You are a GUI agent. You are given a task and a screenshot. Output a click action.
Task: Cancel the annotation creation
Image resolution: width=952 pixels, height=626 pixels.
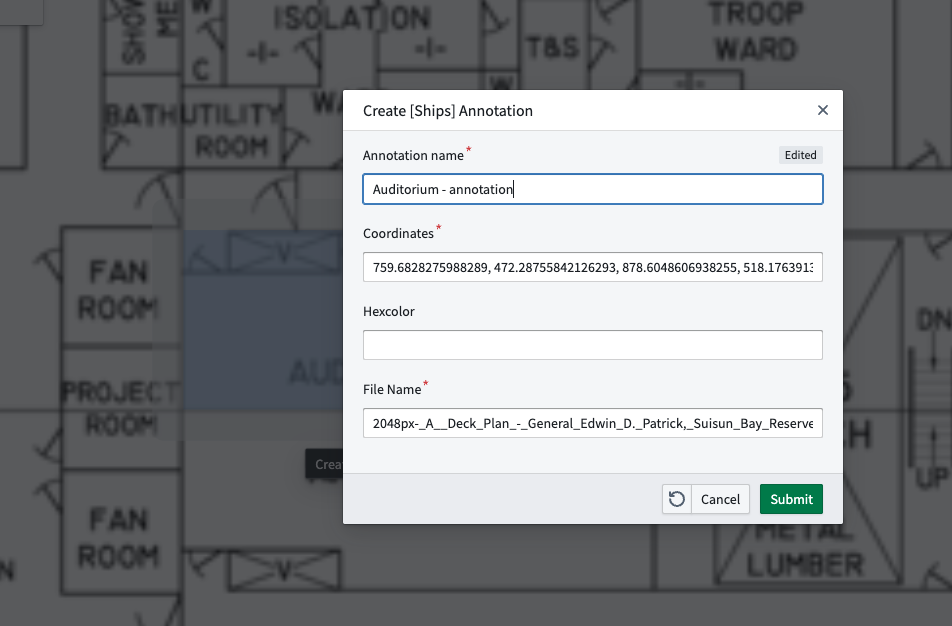720,499
